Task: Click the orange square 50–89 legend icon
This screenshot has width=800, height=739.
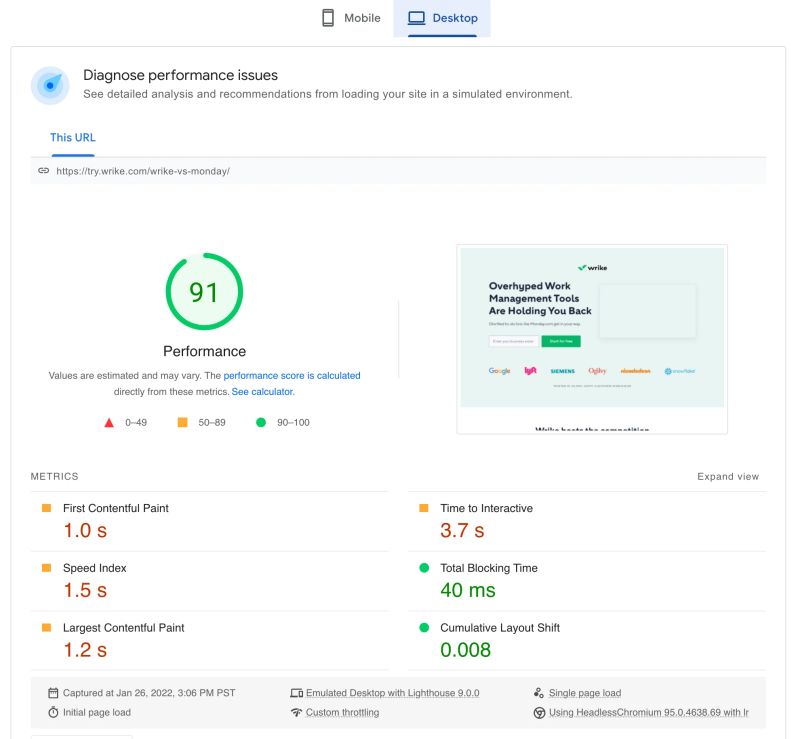Action: click(182, 422)
